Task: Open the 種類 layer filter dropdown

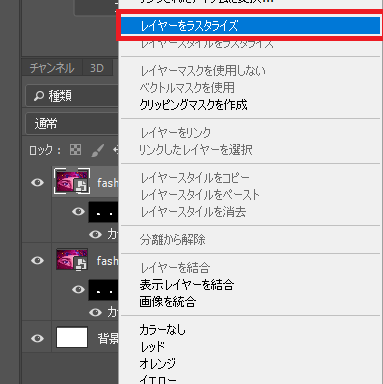Action: (72, 96)
